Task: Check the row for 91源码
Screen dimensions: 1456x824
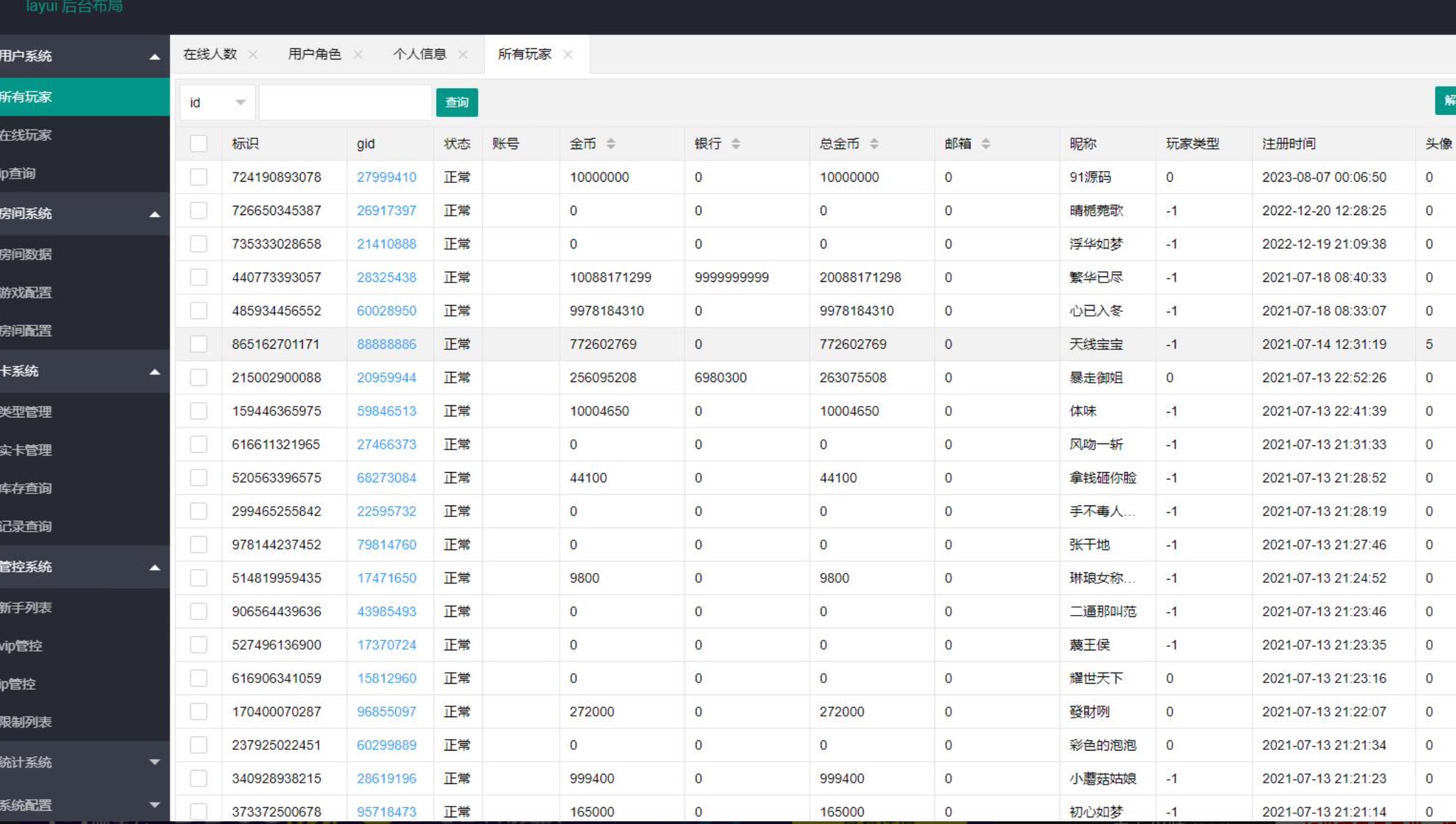Action: (198, 177)
